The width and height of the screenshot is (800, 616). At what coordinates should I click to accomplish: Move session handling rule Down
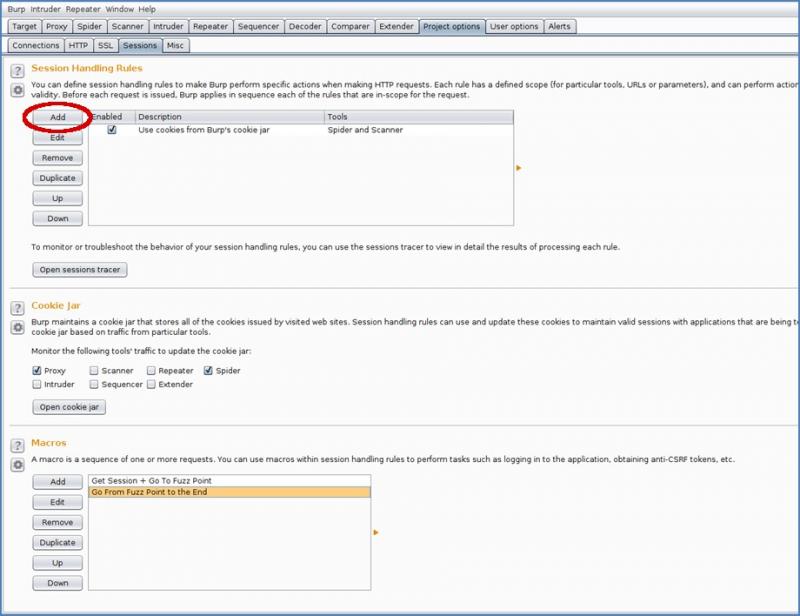point(58,218)
